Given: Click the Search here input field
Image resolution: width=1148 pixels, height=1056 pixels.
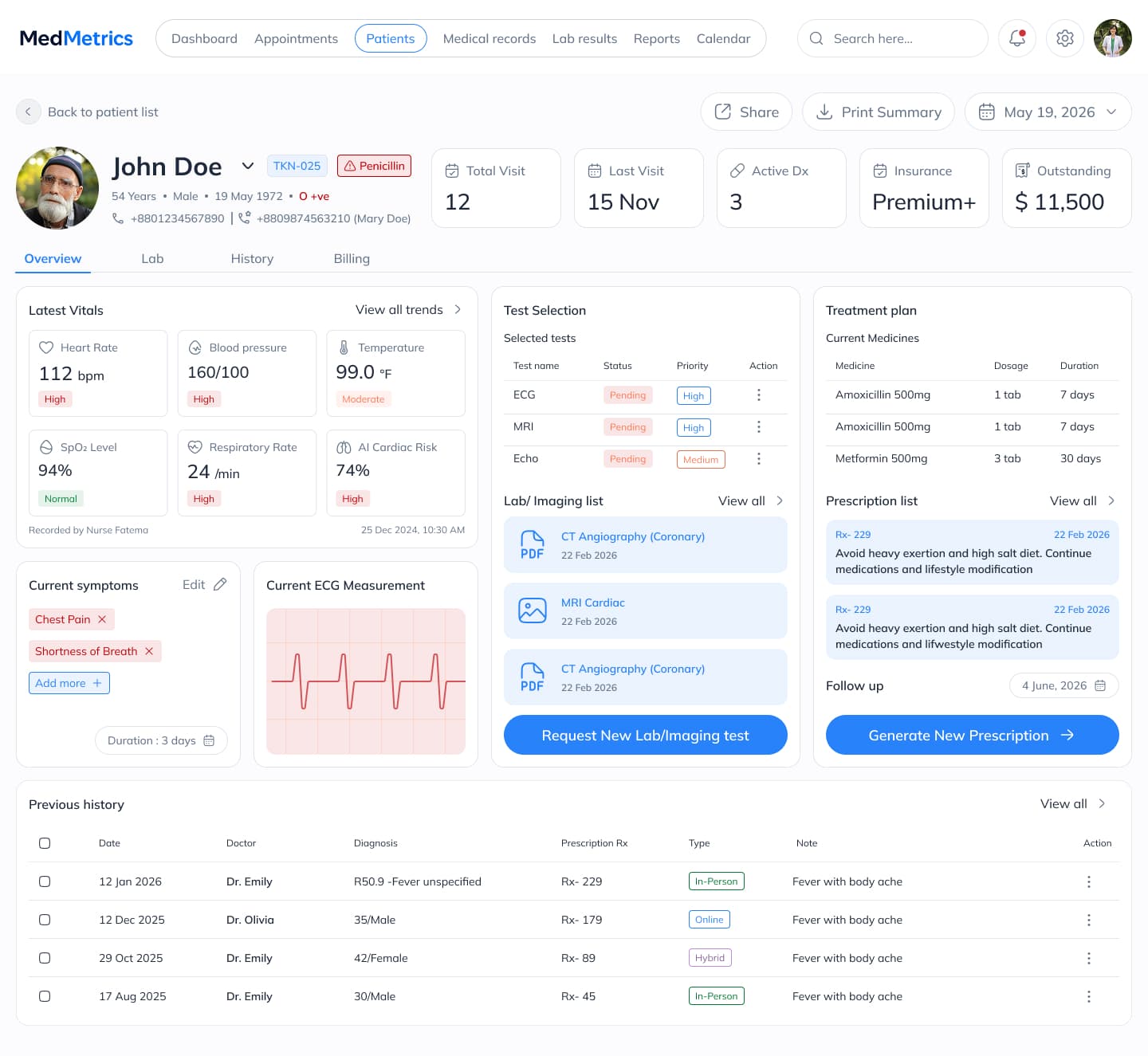Looking at the screenshot, I should click(893, 38).
